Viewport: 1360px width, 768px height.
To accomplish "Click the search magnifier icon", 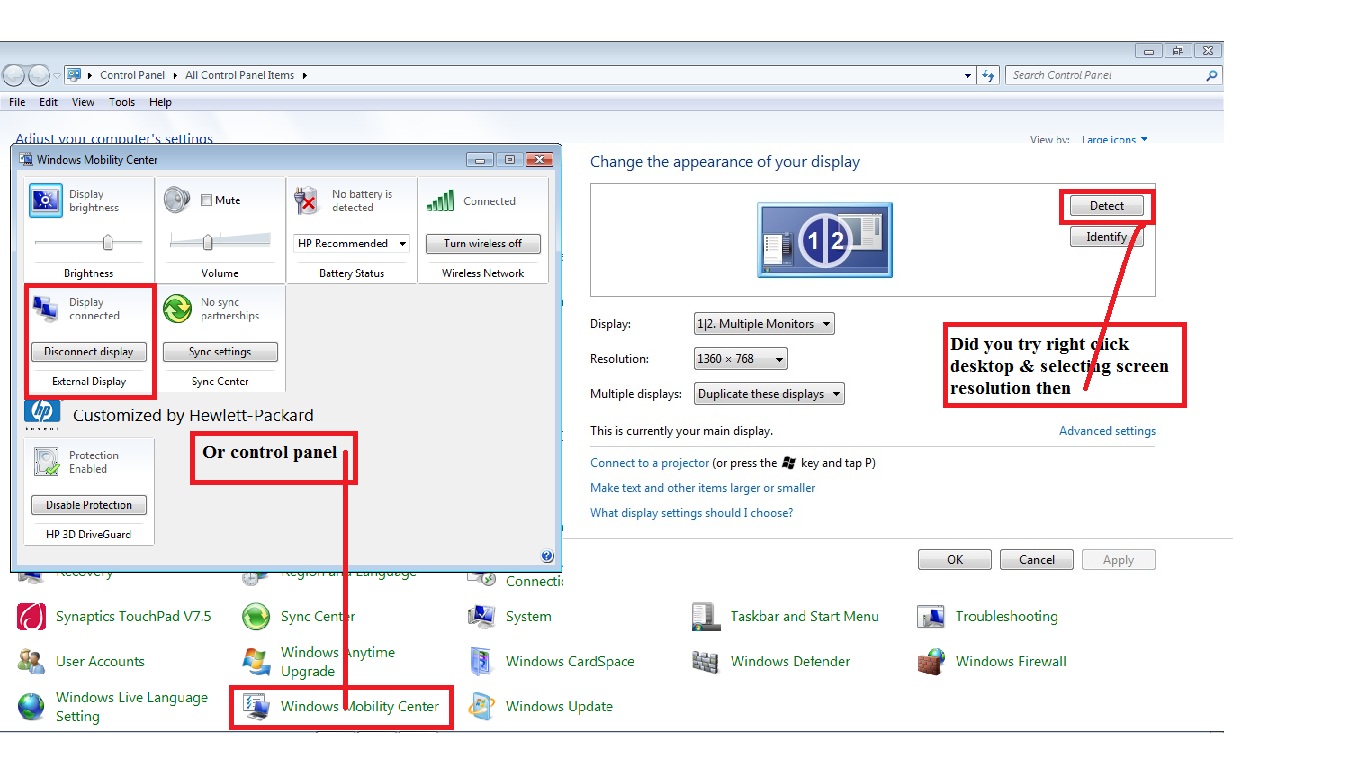I will pos(1212,75).
